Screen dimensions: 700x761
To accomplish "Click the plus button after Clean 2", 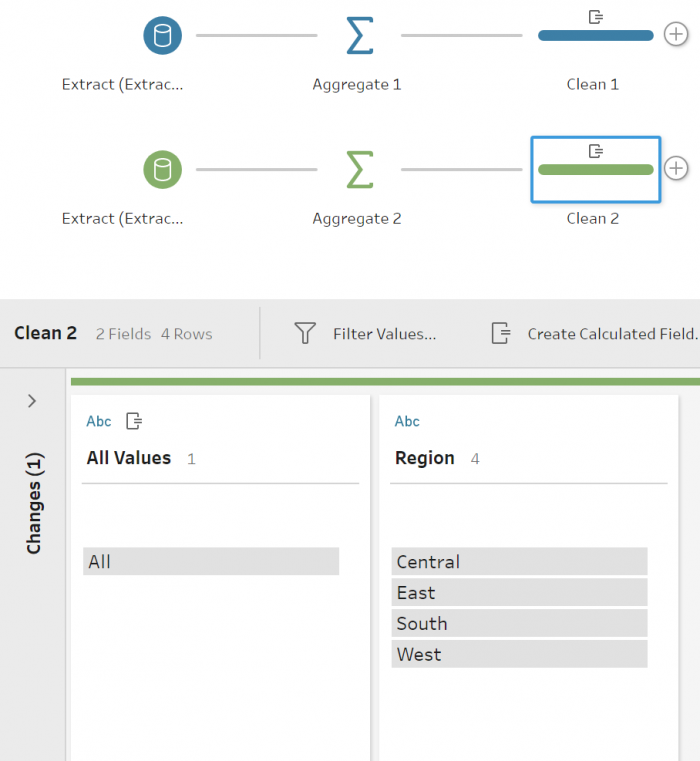I will click(x=676, y=168).
